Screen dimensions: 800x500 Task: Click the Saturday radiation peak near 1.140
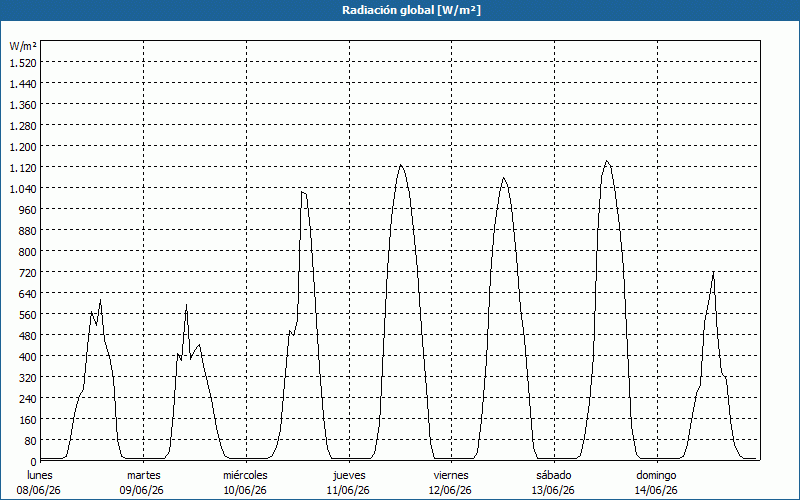pyautogui.click(x=607, y=161)
